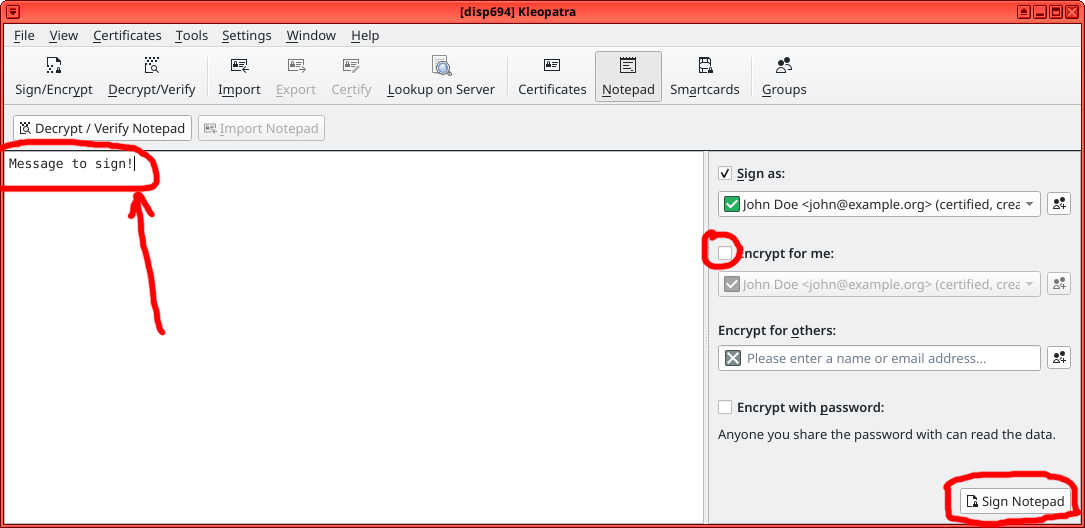
Task: Click the Encrypt for others address field
Action: tap(879, 358)
